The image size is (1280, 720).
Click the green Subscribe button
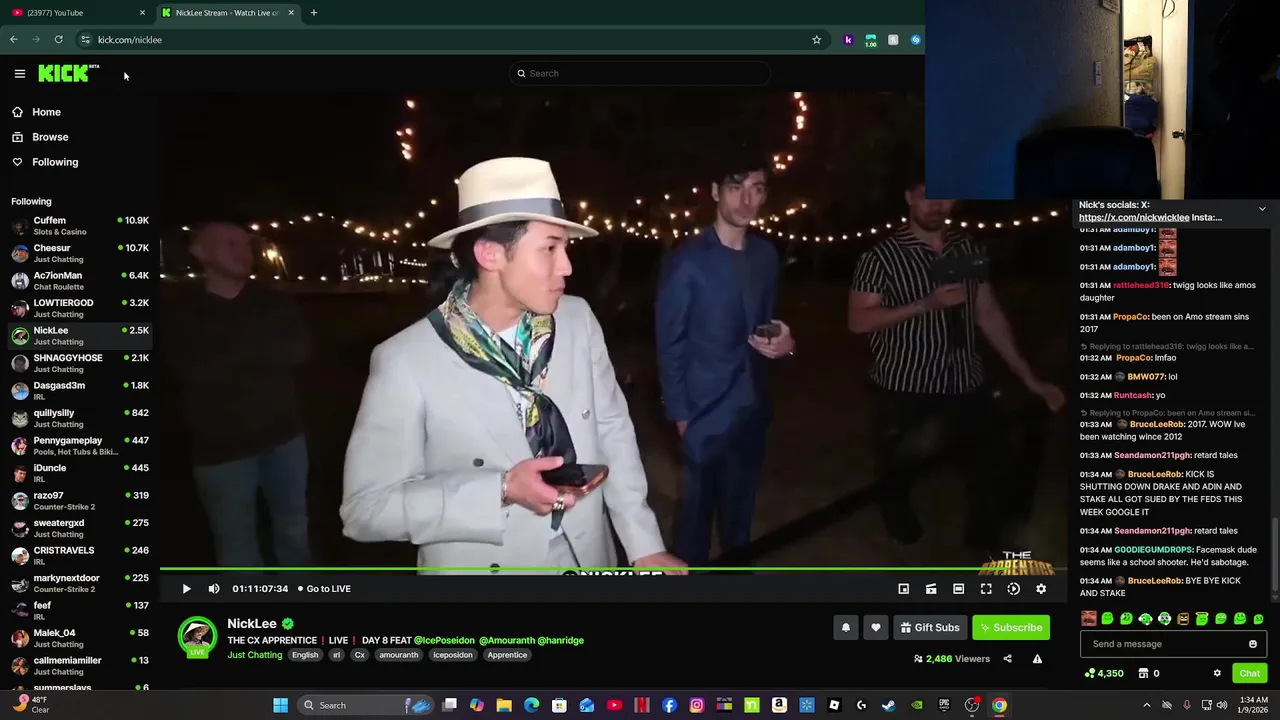tap(1011, 628)
